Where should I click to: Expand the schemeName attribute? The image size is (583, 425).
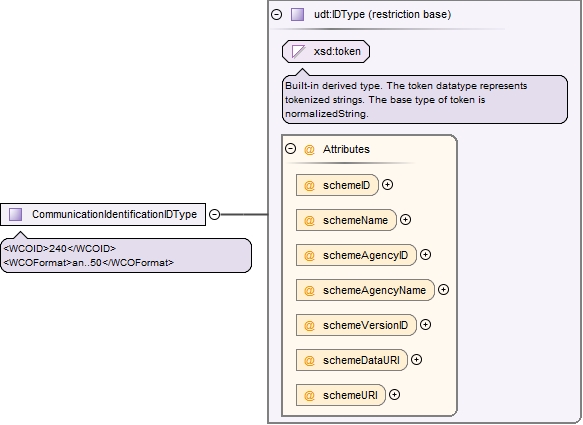(x=405, y=220)
